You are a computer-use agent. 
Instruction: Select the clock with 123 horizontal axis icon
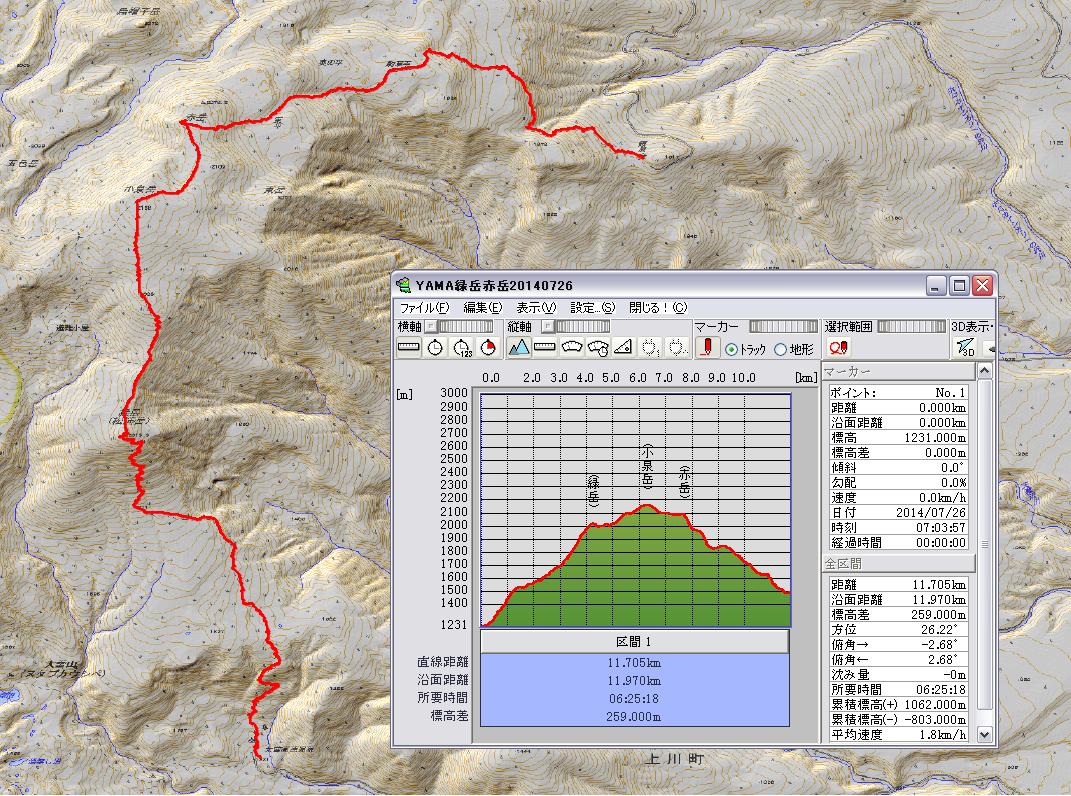462,348
